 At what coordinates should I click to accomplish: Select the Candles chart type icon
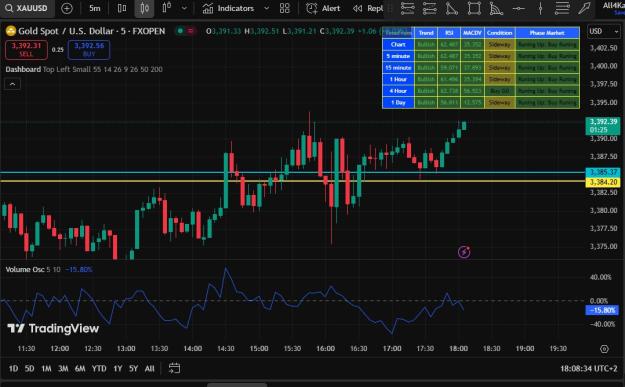coord(144,8)
